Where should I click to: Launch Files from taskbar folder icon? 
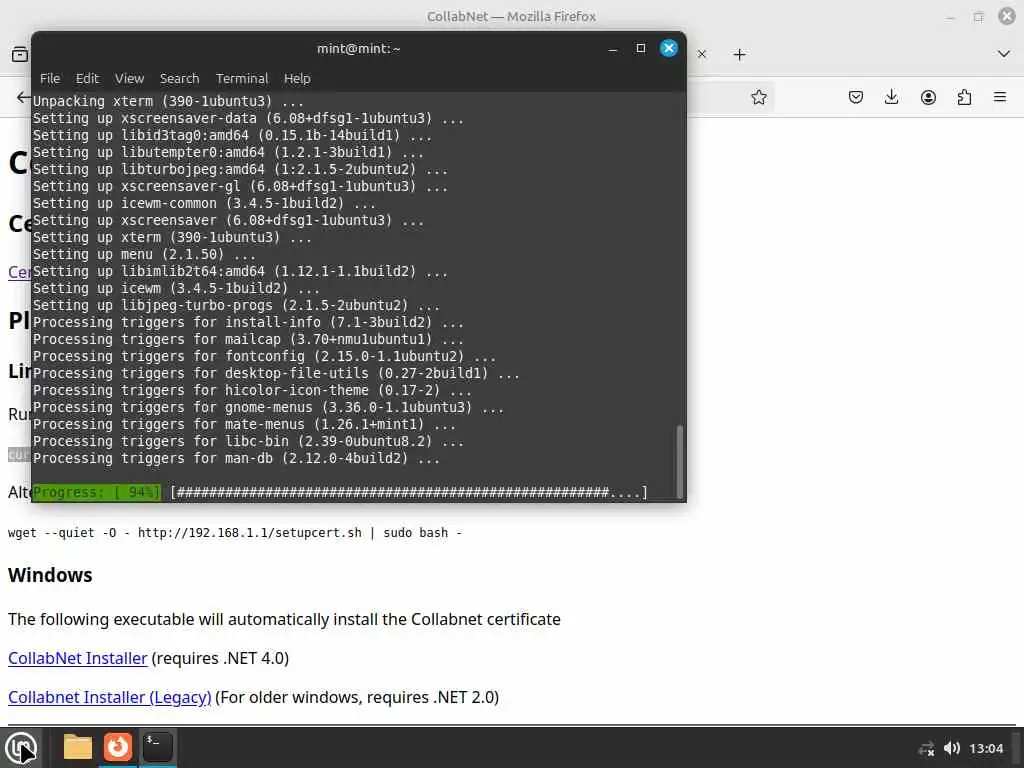pyautogui.click(x=78, y=747)
